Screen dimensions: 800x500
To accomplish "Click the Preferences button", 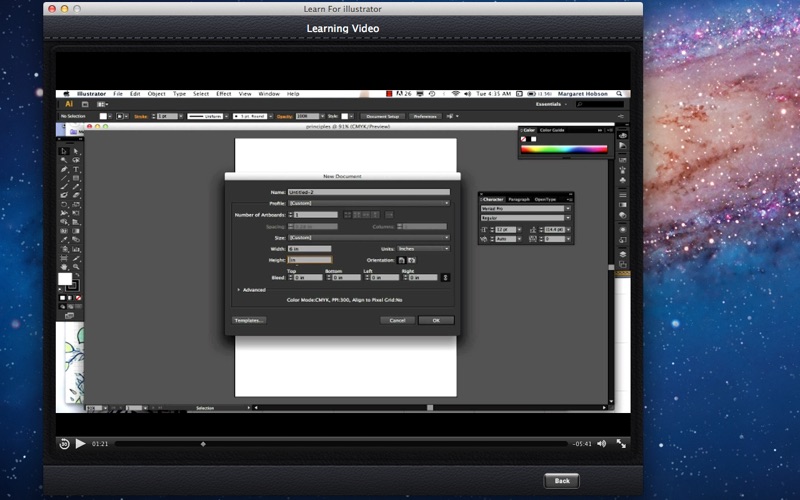I will tap(424, 116).
